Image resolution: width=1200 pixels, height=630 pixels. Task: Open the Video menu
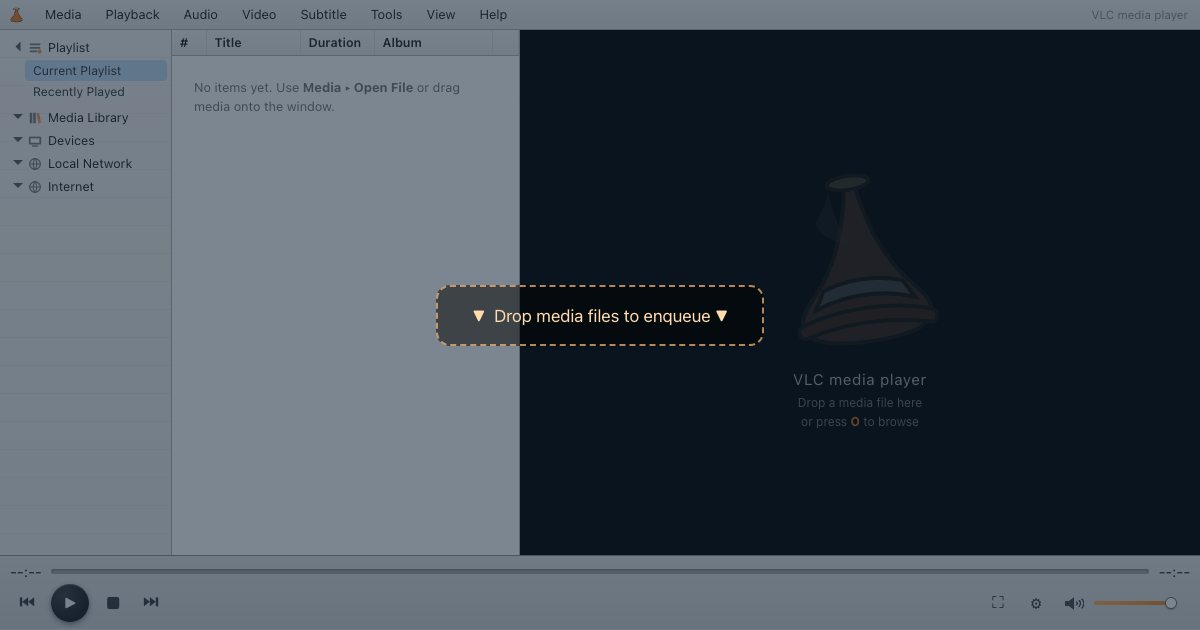click(x=259, y=14)
